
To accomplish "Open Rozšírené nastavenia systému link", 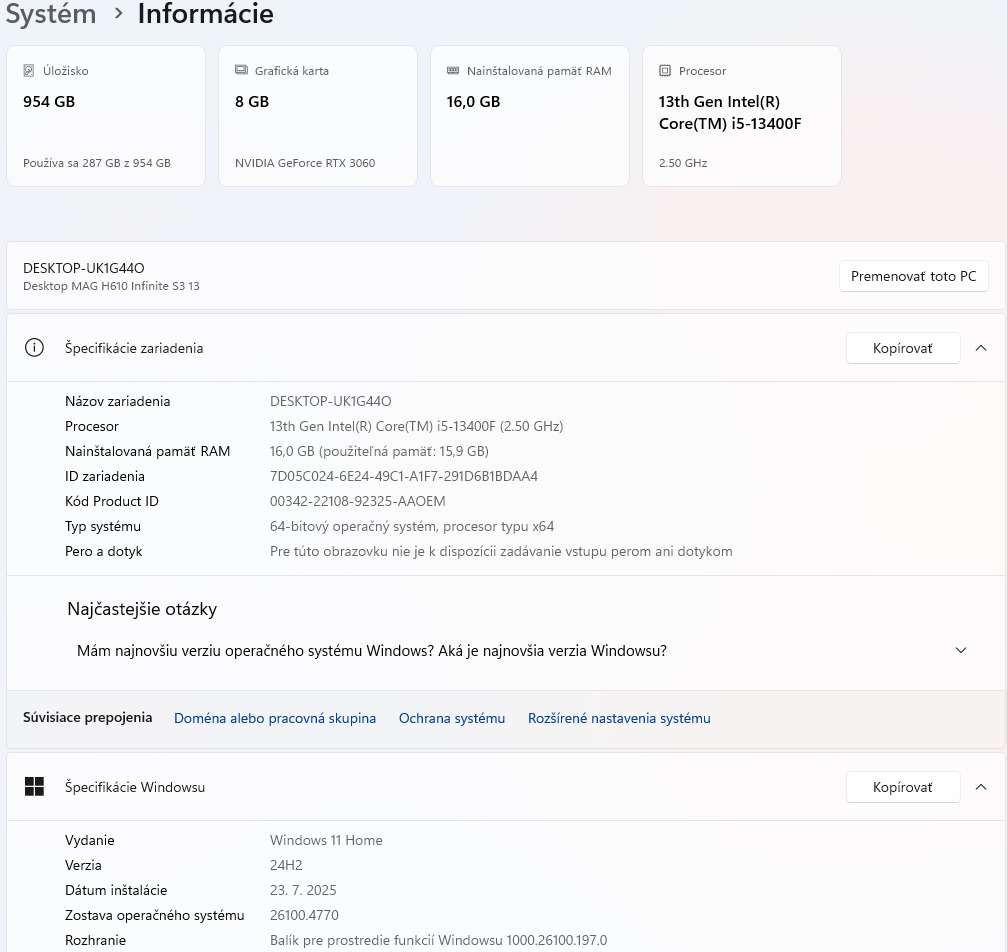I will coord(619,718).
